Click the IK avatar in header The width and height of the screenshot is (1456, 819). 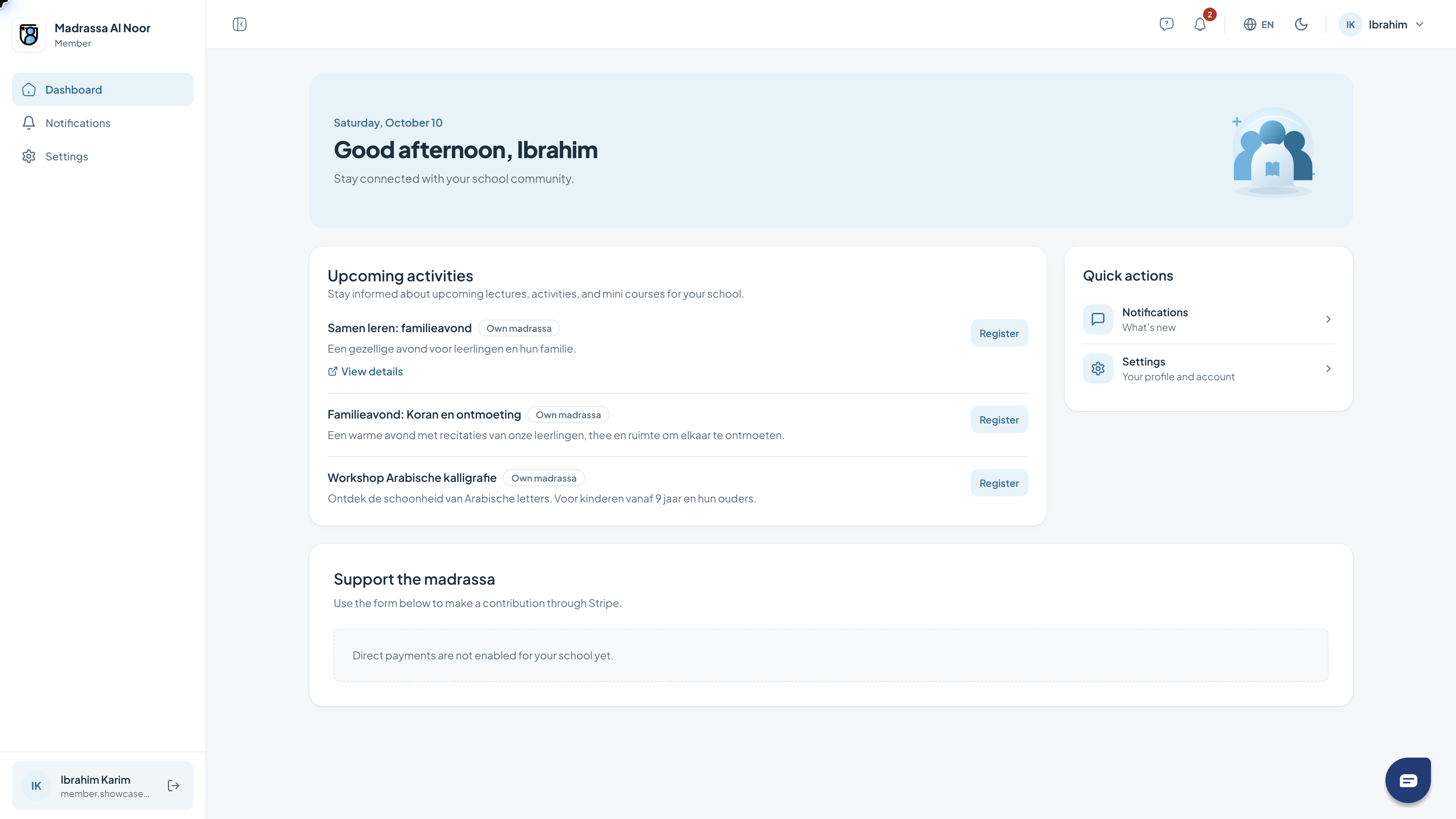click(x=1350, y=24)
